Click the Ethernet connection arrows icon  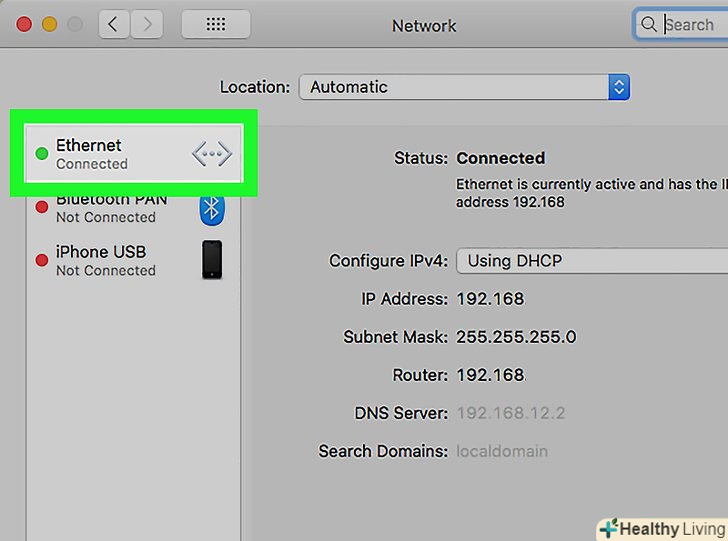click(211, 154)
